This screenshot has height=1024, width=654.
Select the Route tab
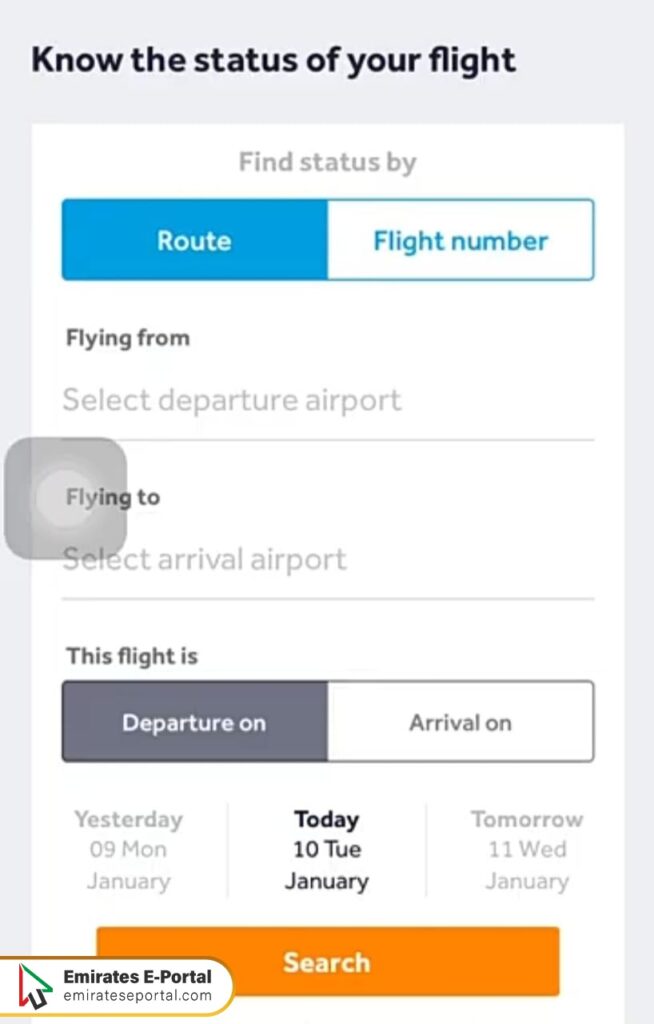[x=195, y=240]
